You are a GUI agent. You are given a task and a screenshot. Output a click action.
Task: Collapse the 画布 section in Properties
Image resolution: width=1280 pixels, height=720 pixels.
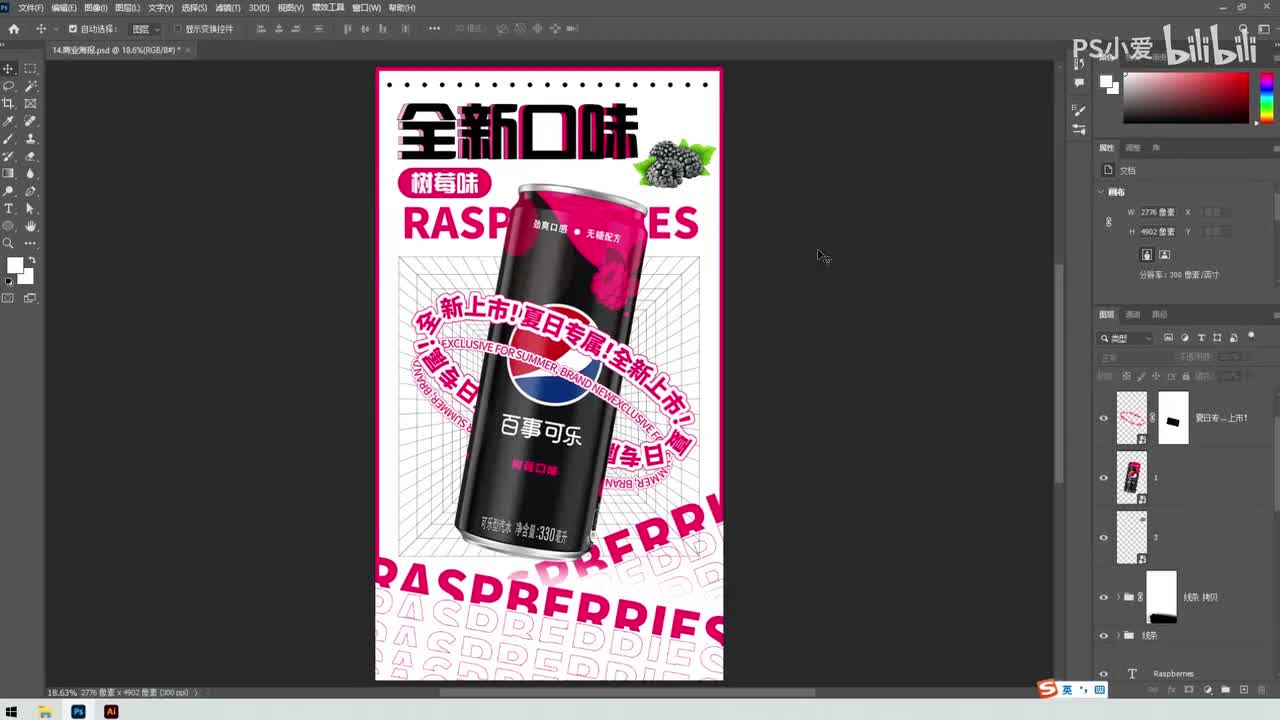coord(1101,192)
